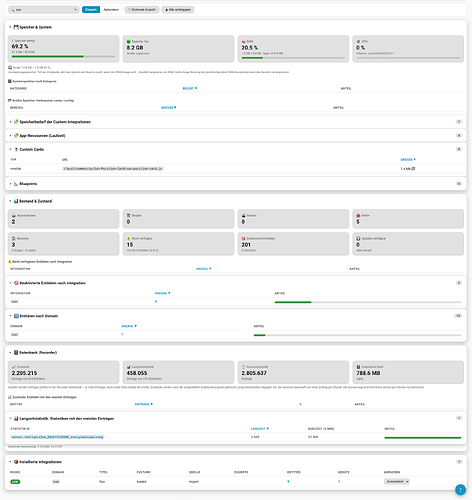Click the 'Updates verfügbar' icon
This screenshot has width=472, height=500.
point(359,238)
